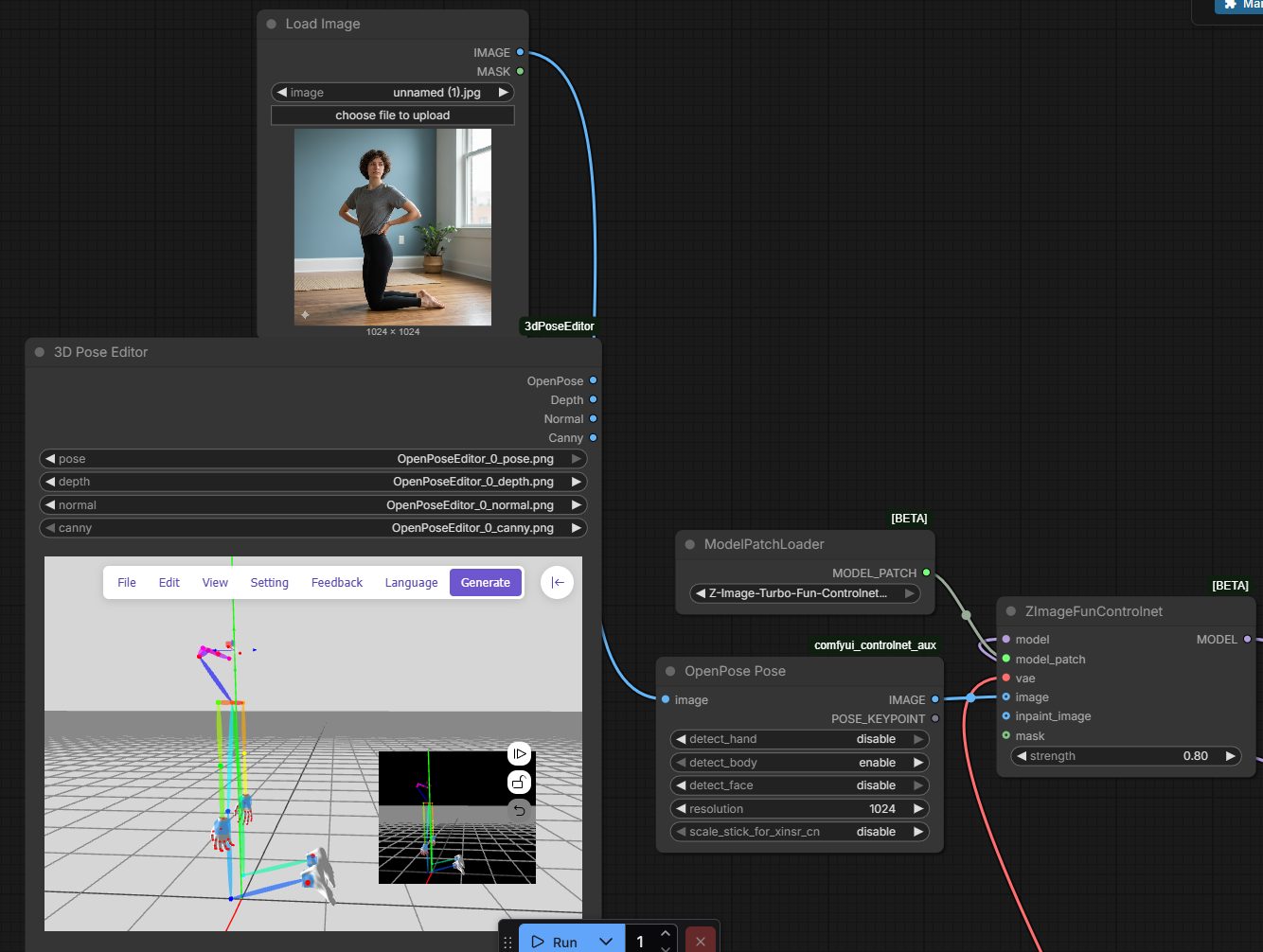This screenshot has height=952, width=1263.
Task: Click the next arrow on the Load Image selector
Action: (504, 92)
